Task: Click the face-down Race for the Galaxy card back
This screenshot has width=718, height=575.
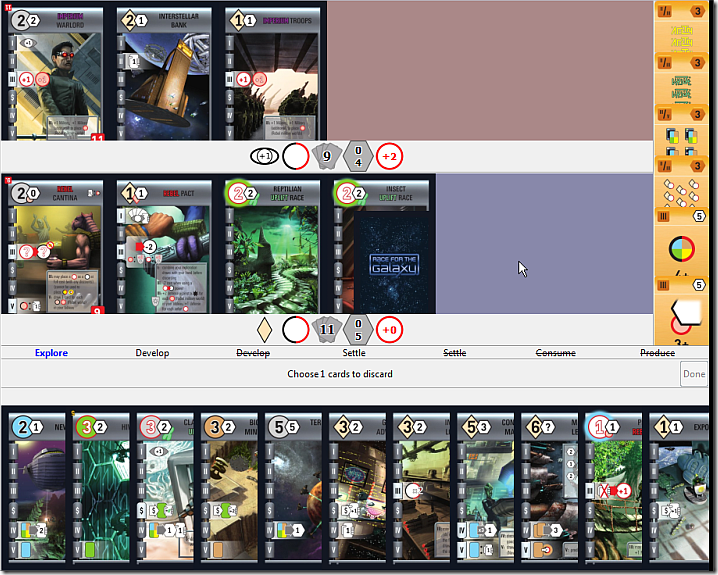Action: point(393,263)
